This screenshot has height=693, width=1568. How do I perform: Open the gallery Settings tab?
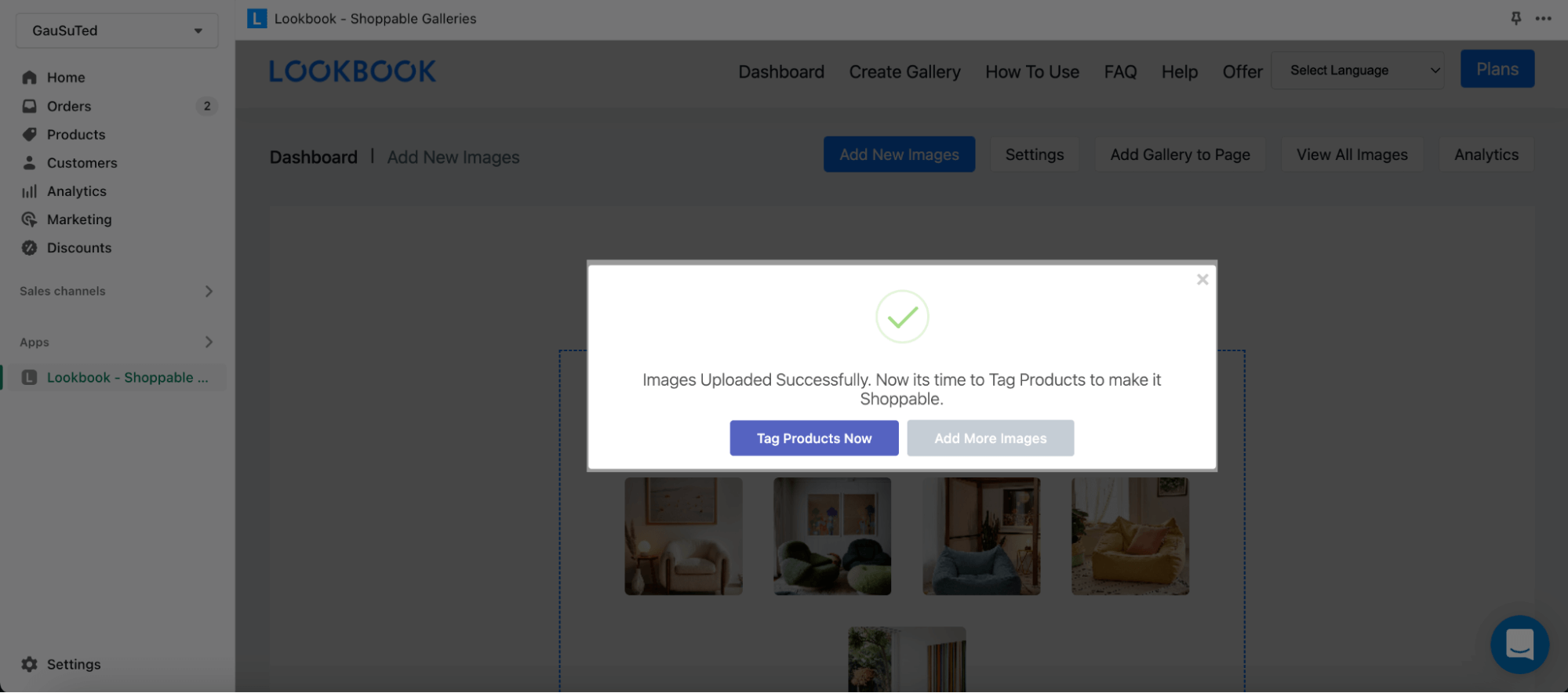tap(1034, 154)
